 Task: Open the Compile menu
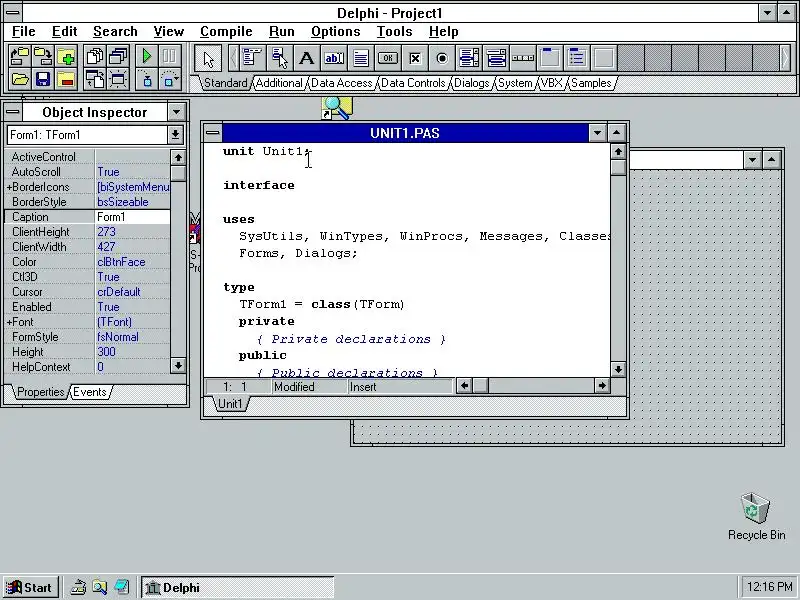click(226, 32)
